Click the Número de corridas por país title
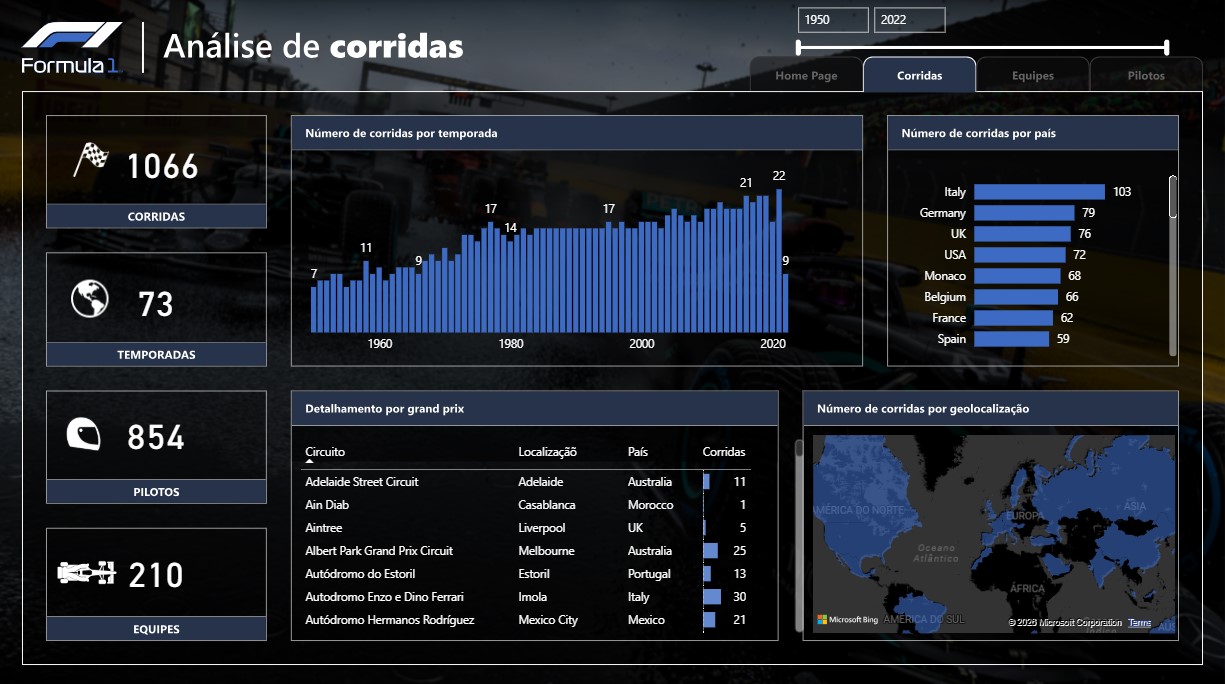 coord(978,133)
